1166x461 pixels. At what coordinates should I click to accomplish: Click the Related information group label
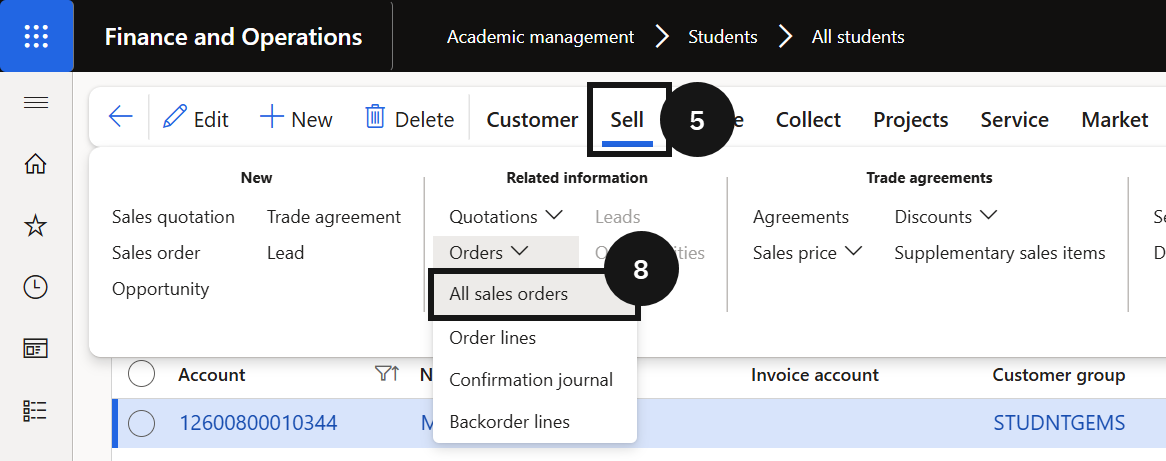click(577, 178)
